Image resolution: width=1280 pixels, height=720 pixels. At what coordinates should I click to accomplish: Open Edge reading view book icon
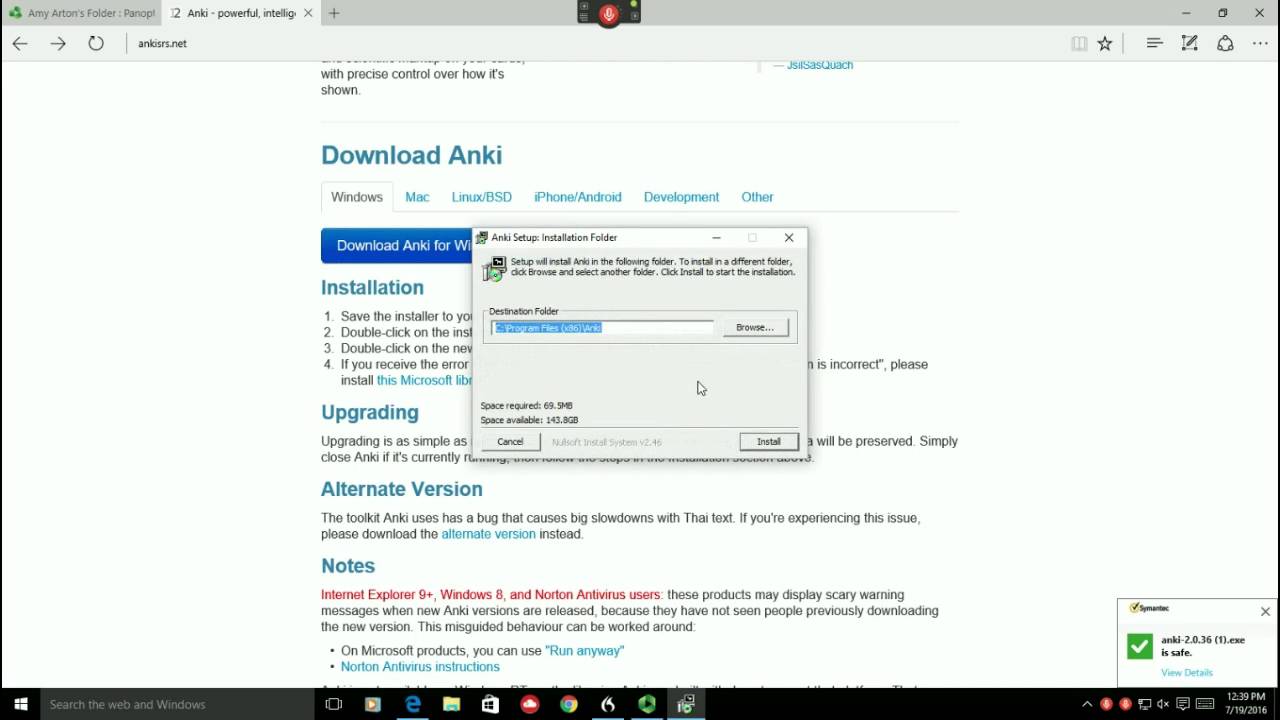click(x=1079, y=43)
